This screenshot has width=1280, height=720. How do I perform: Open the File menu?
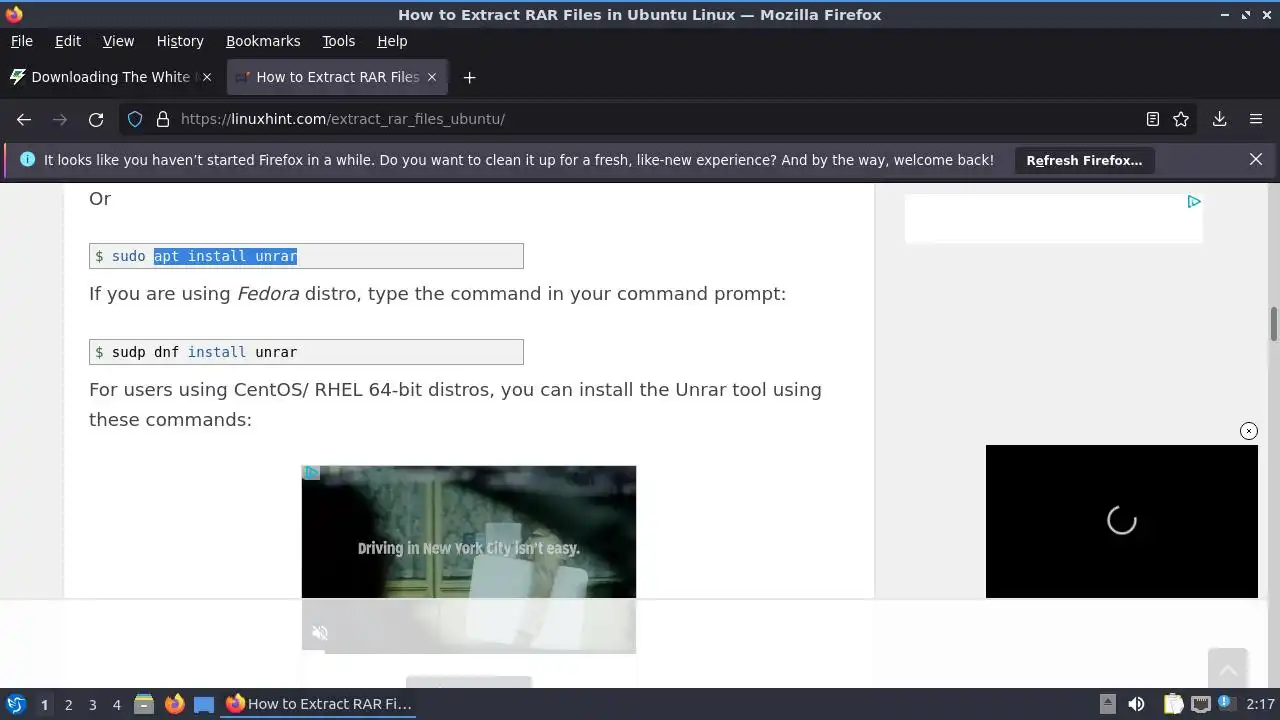click(x=21, y=41)
